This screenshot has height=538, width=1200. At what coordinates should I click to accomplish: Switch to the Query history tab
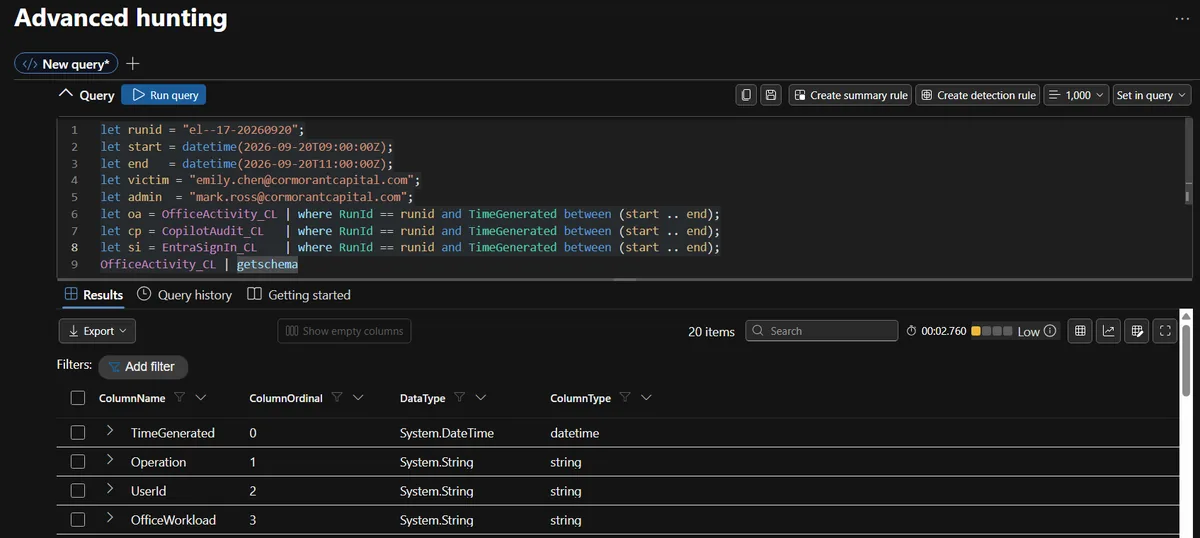184,295
